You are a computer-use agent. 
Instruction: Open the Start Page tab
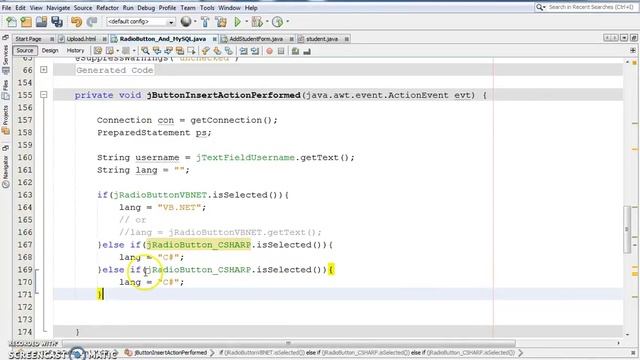pos(29,39)
